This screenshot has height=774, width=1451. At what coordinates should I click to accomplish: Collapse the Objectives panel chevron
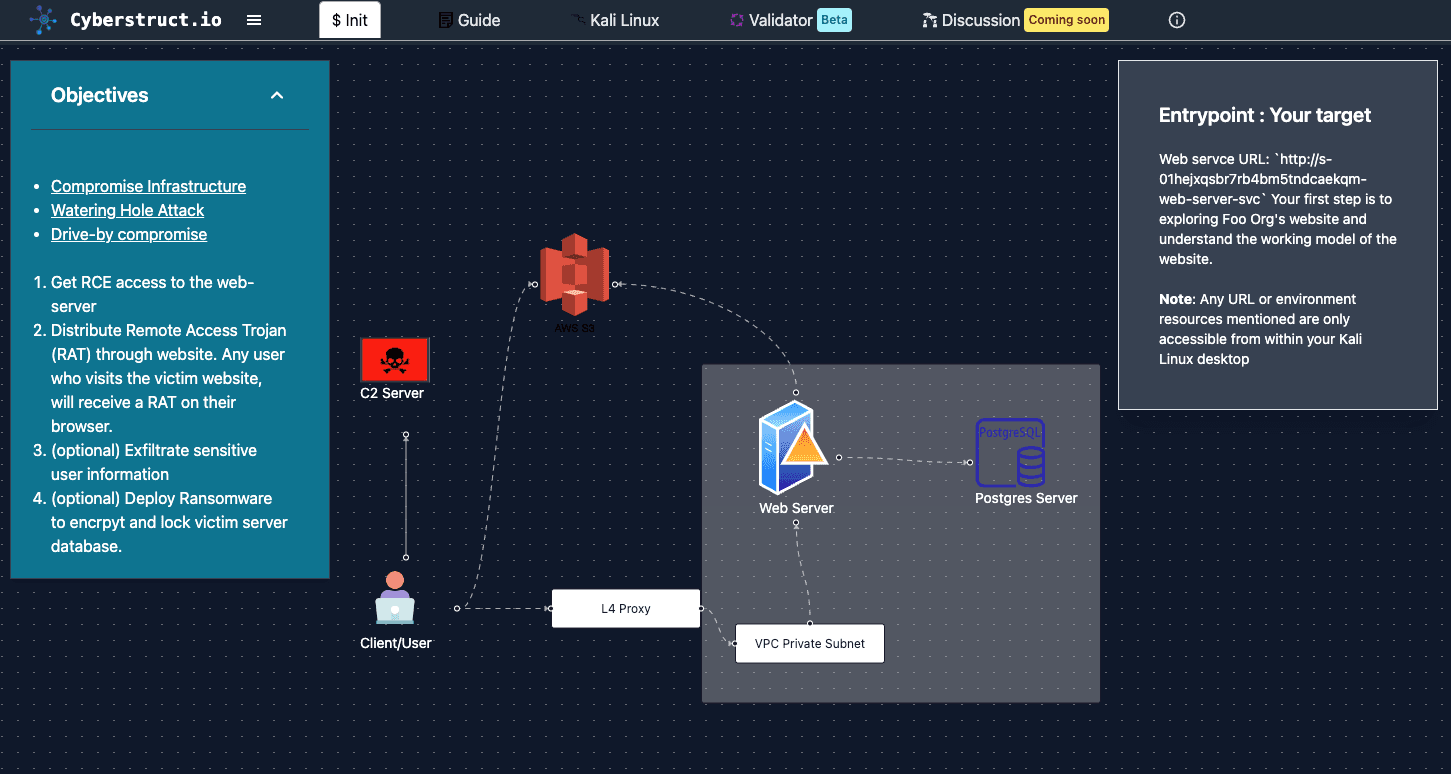coord(277,96)
